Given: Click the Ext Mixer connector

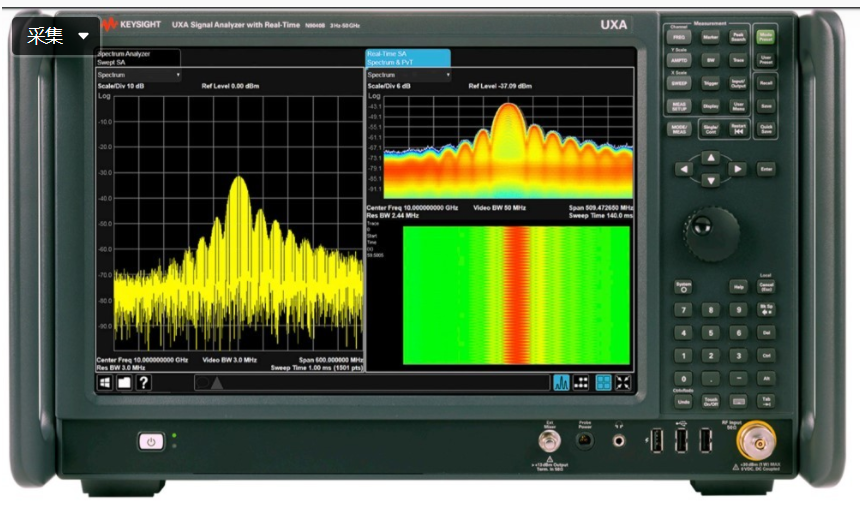Looking at the screenshot, I should pos(549,441).
